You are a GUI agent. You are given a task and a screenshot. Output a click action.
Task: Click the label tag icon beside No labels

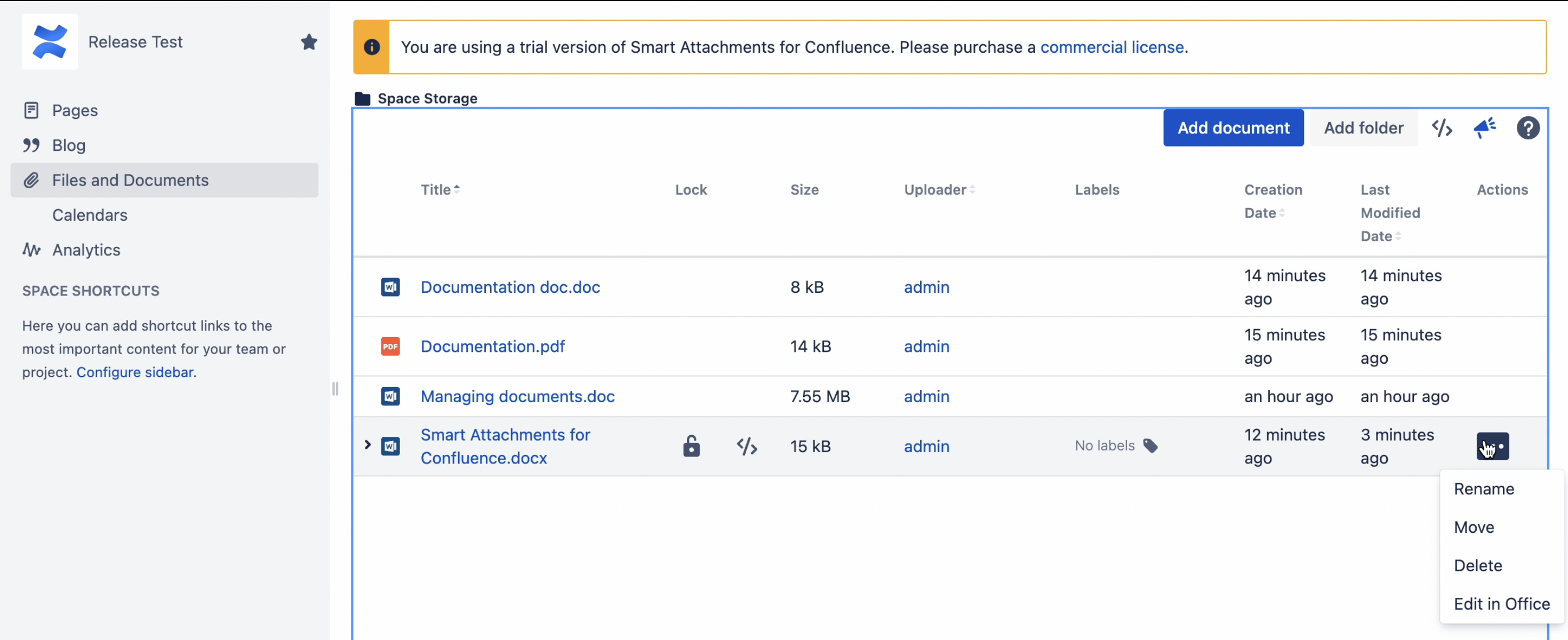pyautogui.click(x=1150, y=446)
